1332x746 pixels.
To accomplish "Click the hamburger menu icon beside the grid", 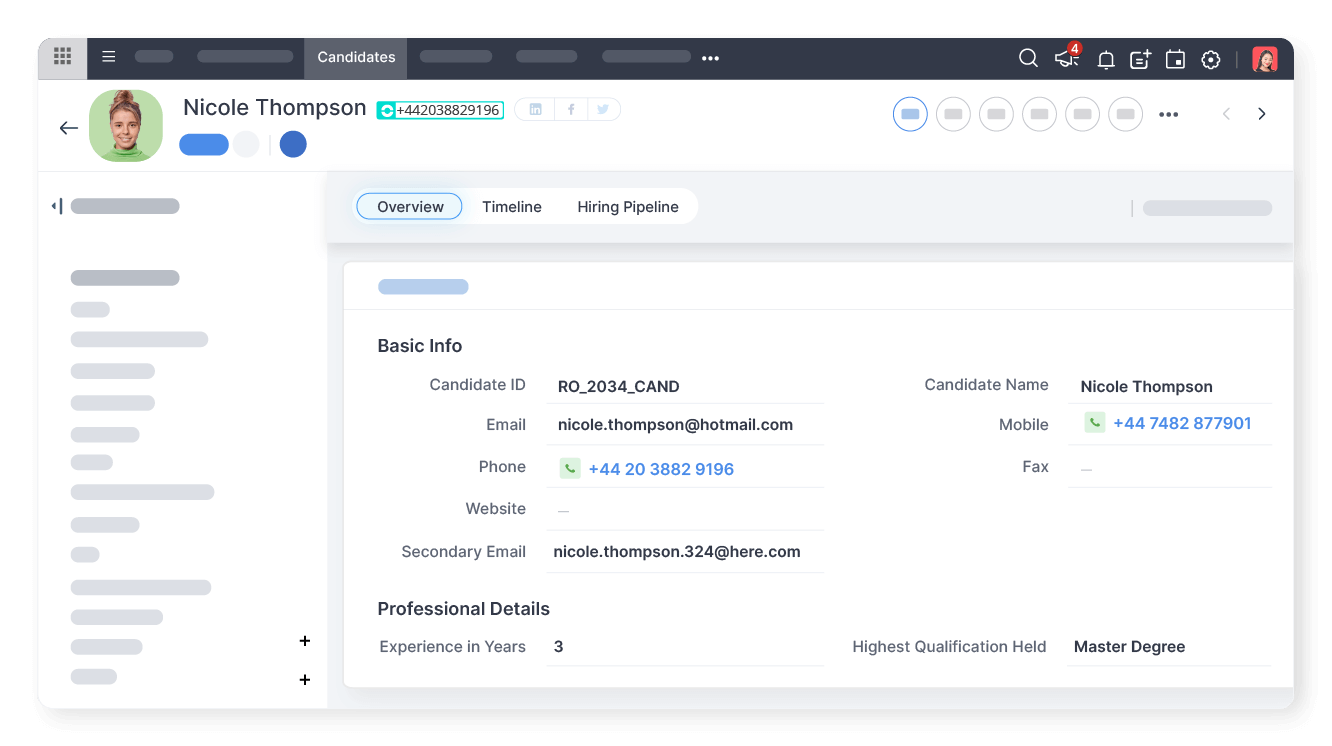I will click(108, 57).
